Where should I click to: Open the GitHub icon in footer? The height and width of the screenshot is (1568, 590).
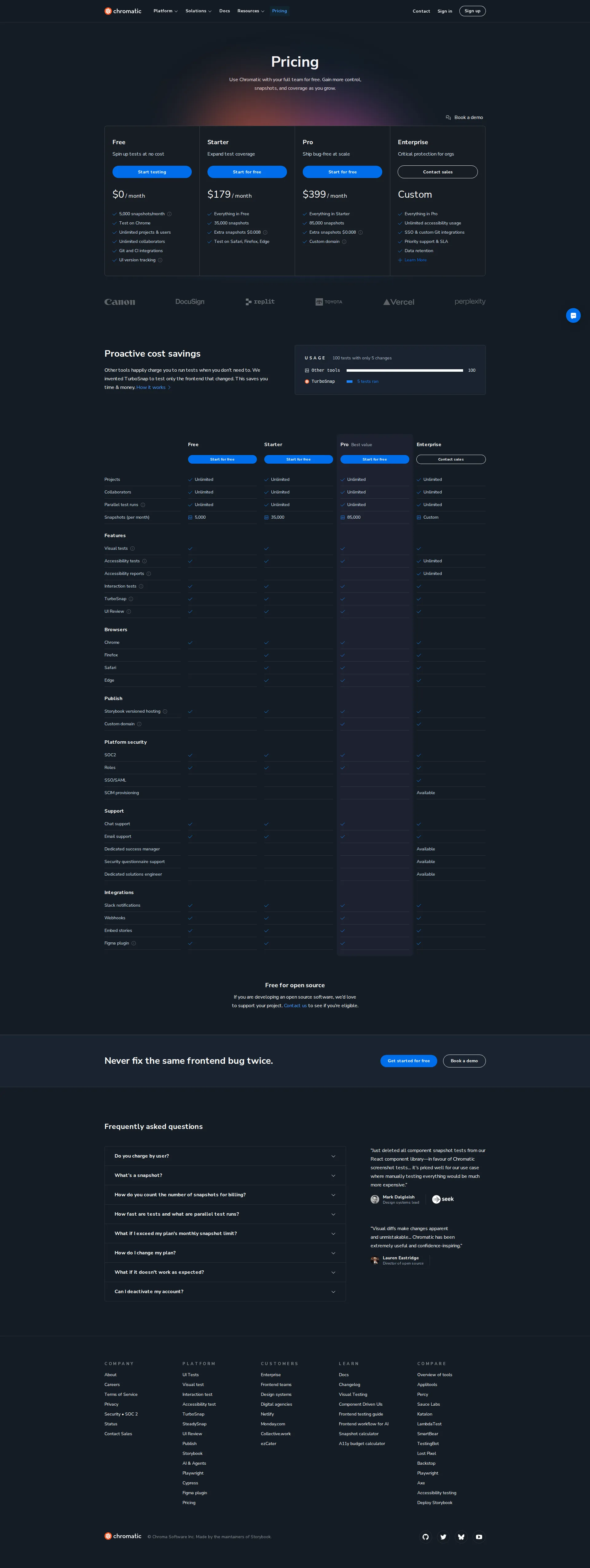(426, 1537)
